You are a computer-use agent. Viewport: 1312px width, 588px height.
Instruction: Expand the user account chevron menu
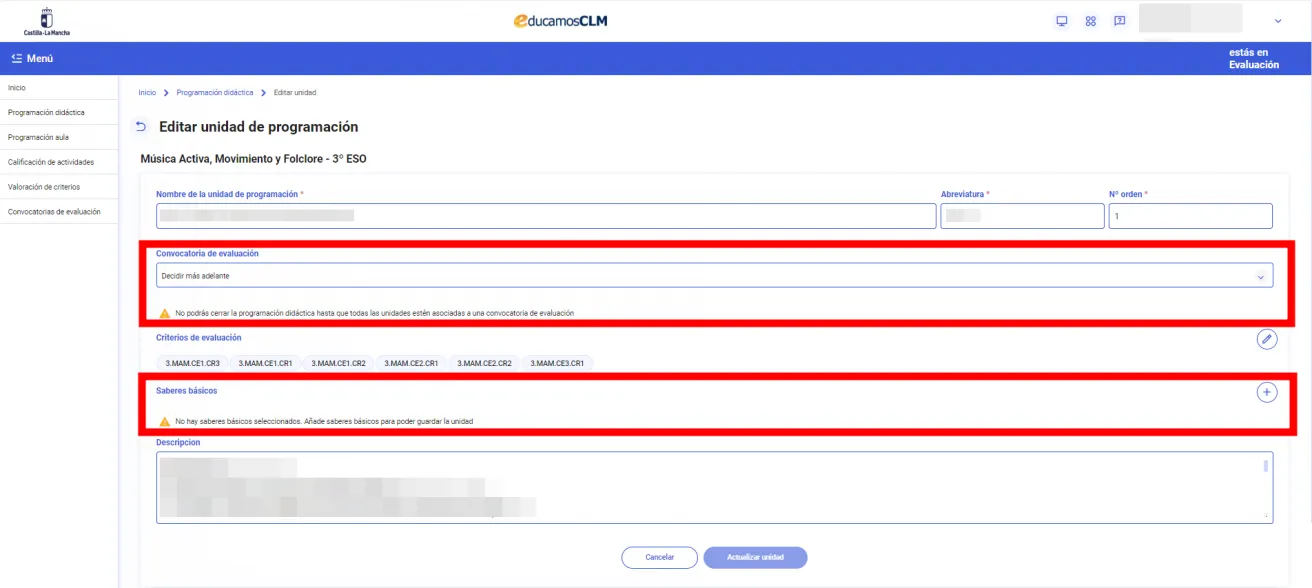[x=1277, y=21]
